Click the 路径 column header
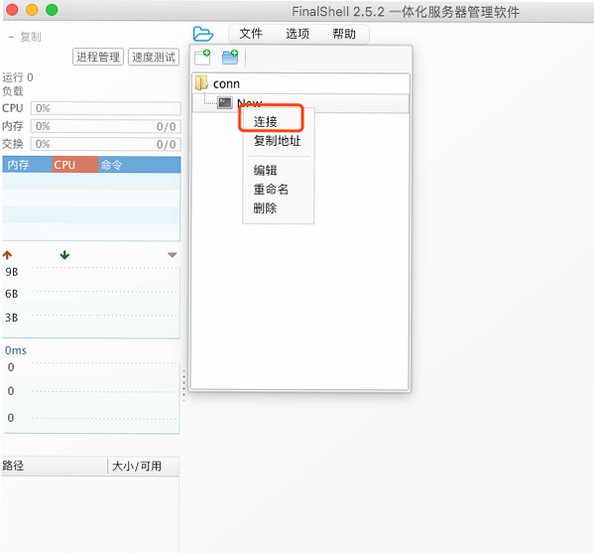594x554 pixels. [x=55, y=466]
